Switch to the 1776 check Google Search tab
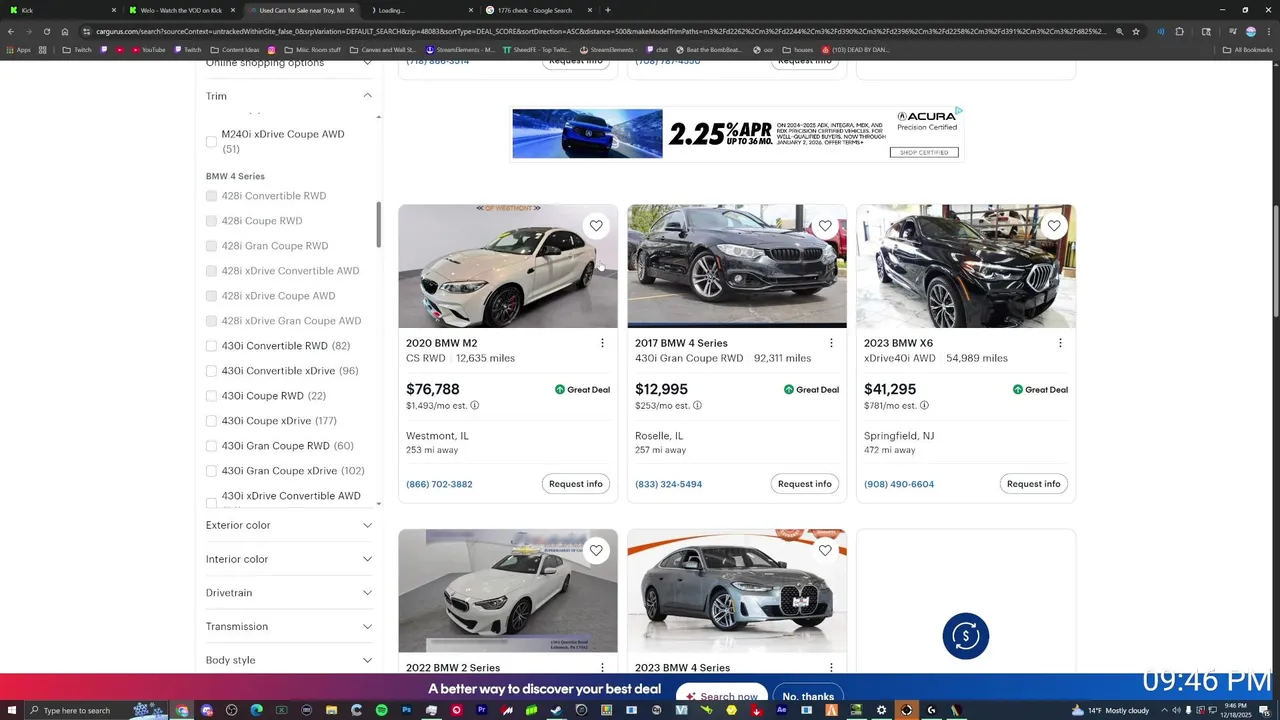The width and height of the screenshot is (1280, 720). (537, 10)
